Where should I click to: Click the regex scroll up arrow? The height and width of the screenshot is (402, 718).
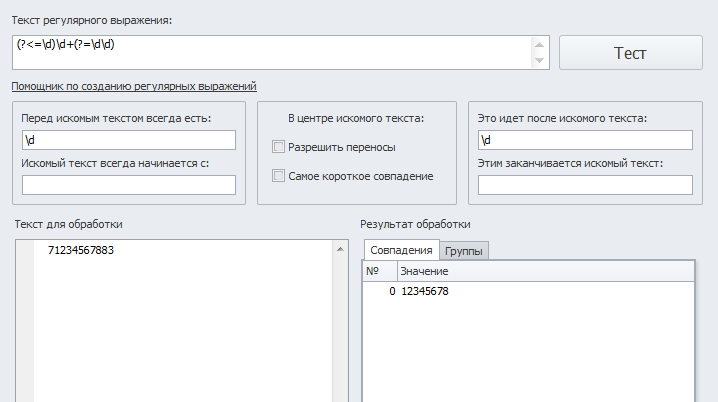click(539, 44)
